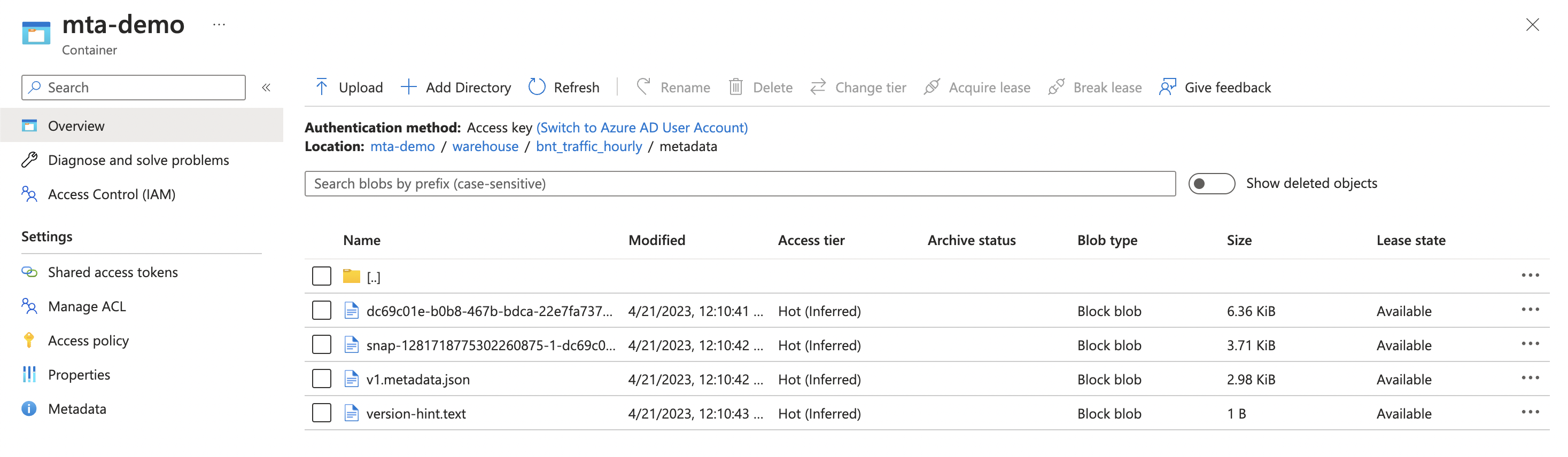Viewport: 1568px width, 457px height.
Task: Sort by Lease state column header
Action: (x=1410, y=240)
